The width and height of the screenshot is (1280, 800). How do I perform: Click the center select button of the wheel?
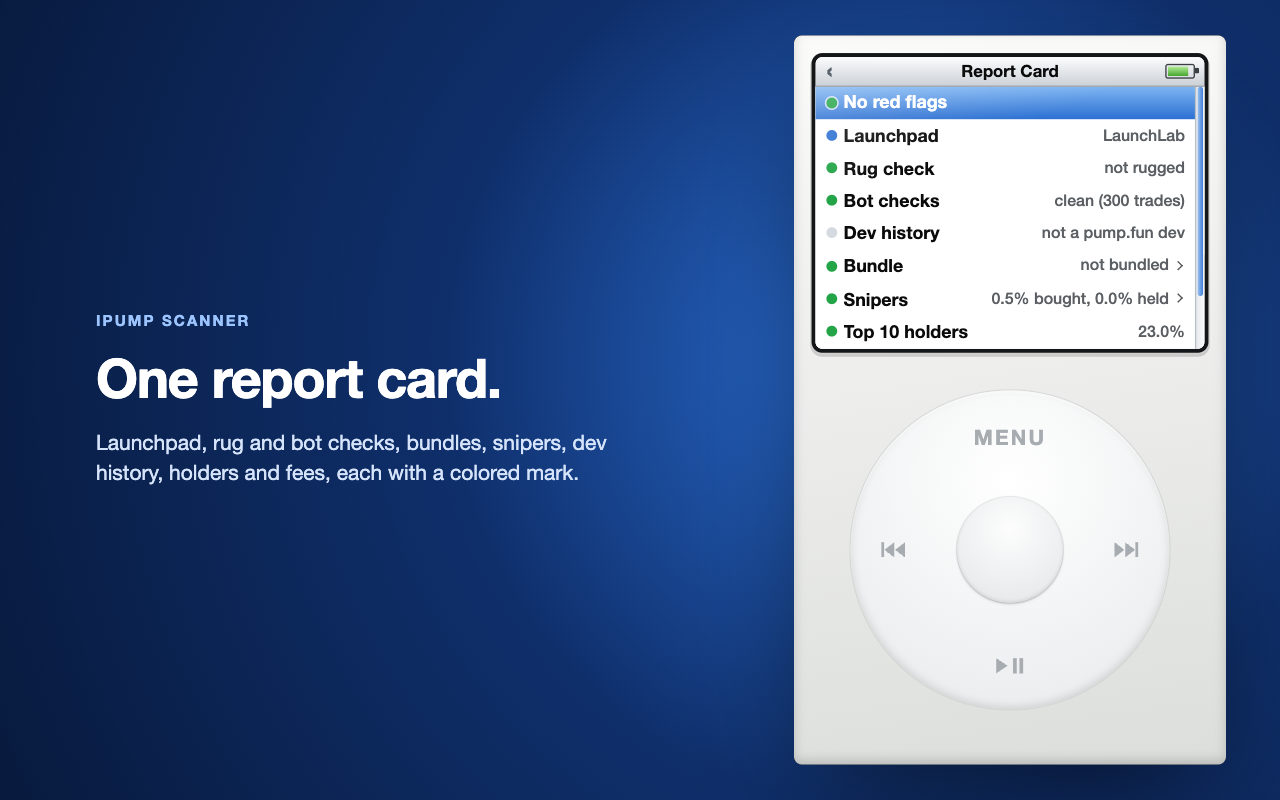click(1010, 550)
